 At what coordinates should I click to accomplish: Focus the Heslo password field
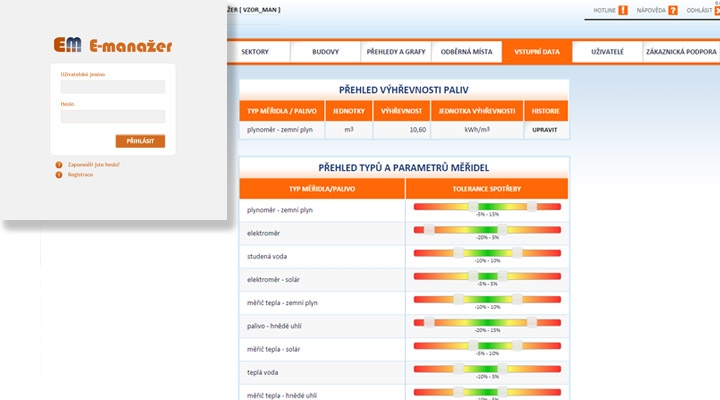(113, 116)
